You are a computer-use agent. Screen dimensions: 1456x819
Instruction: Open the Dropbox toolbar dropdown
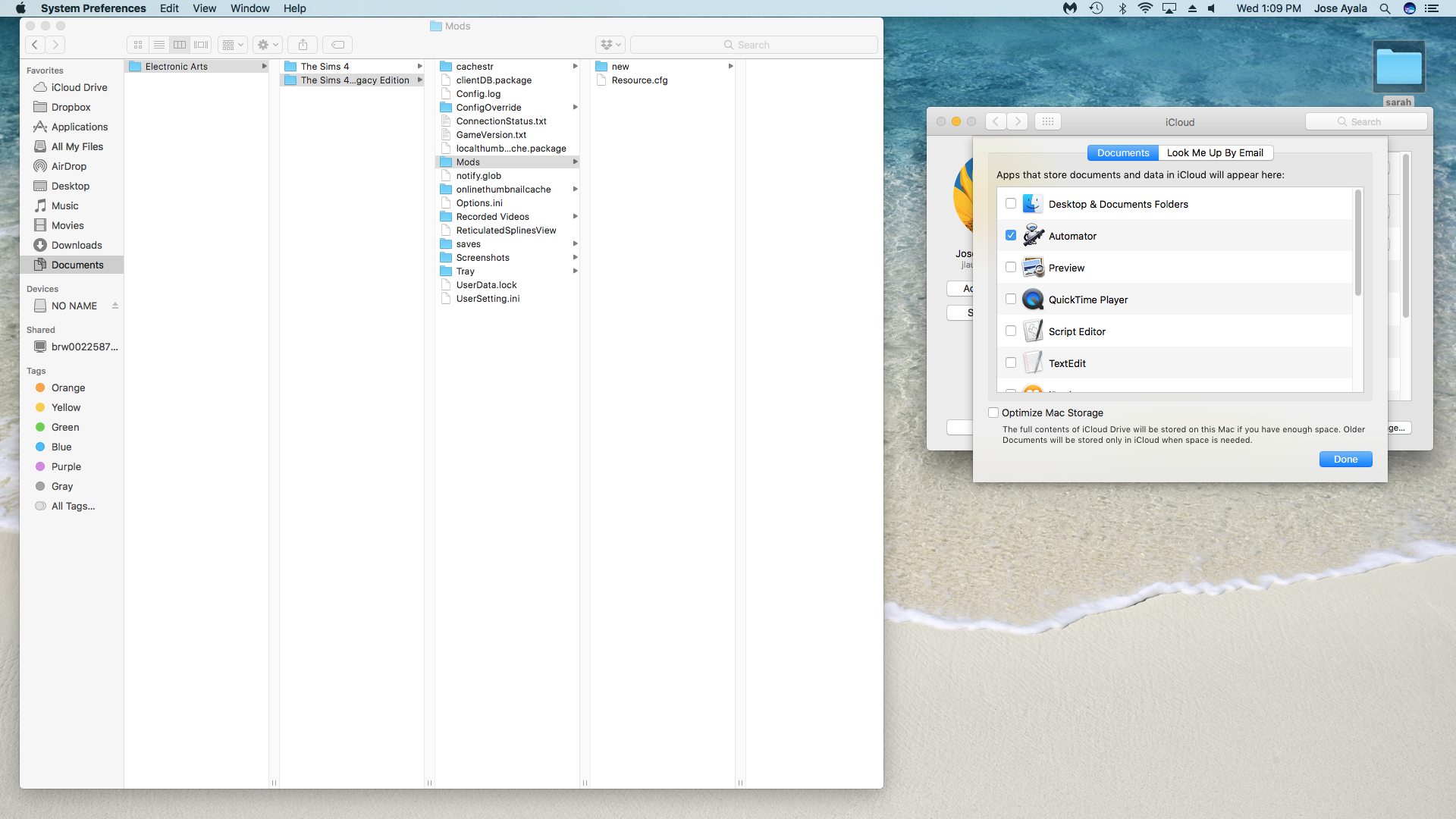[610, 45]
